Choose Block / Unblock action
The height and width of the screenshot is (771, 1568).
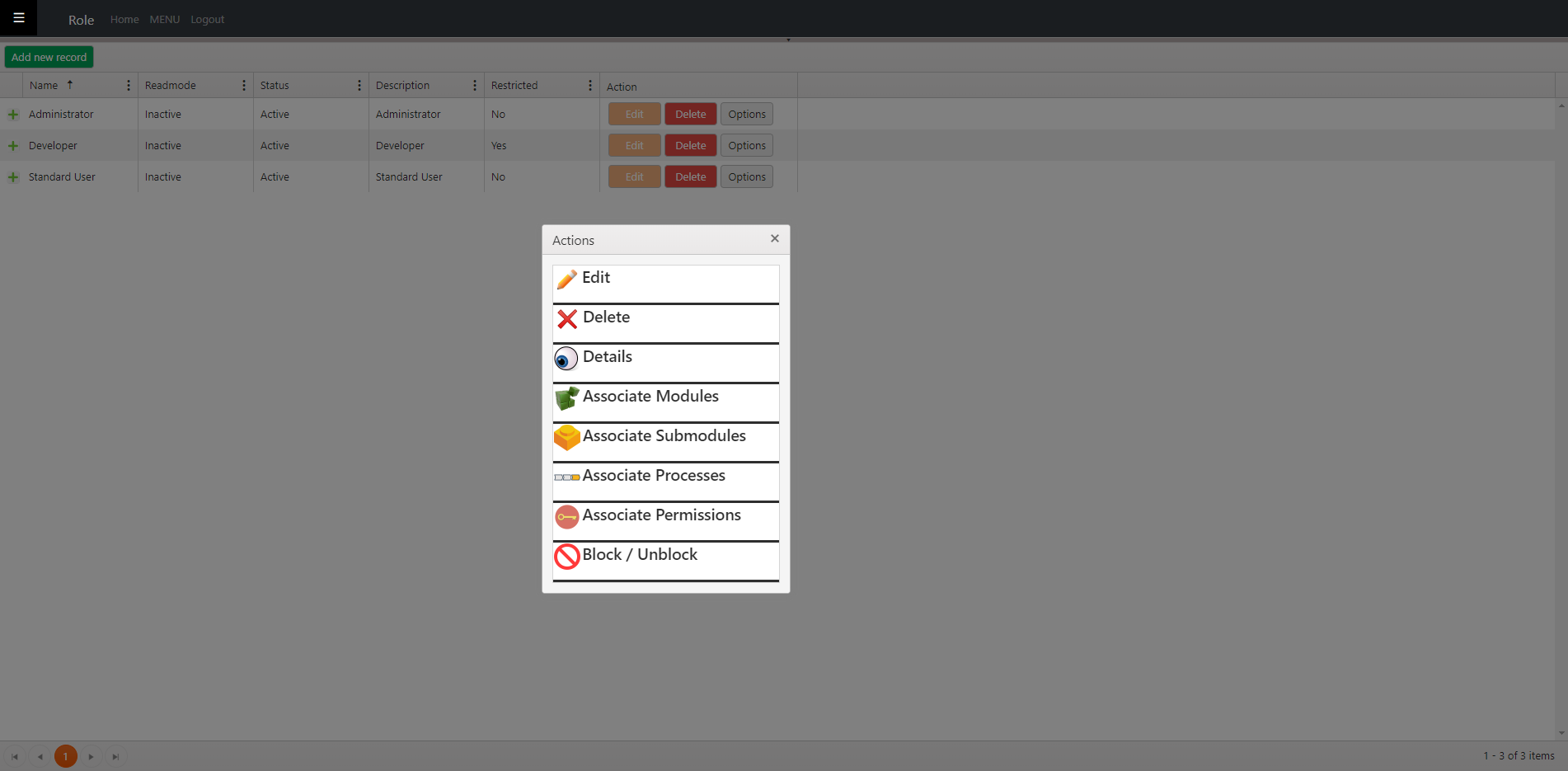(666, 561)
